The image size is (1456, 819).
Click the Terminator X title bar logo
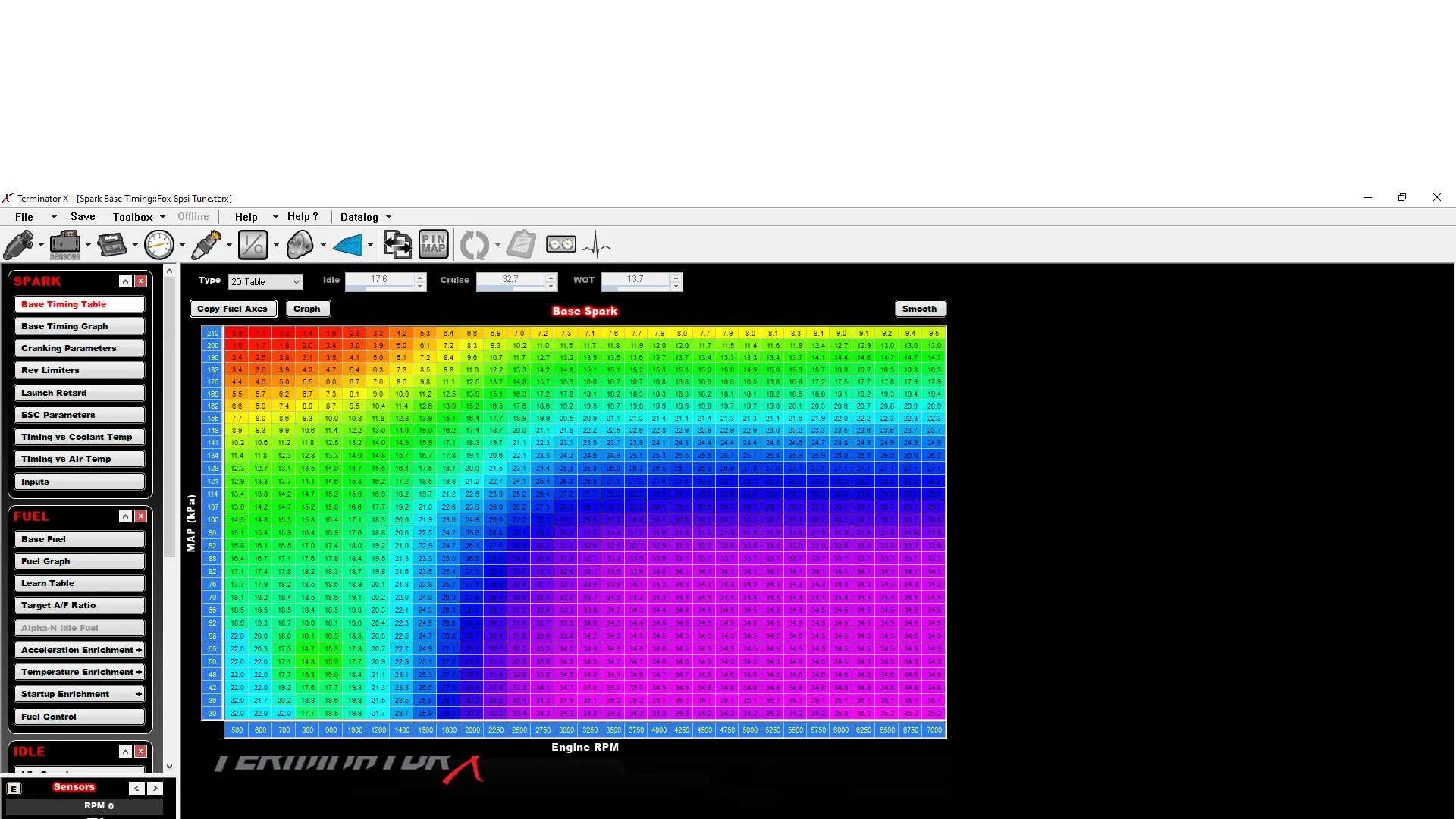point(8,198)
